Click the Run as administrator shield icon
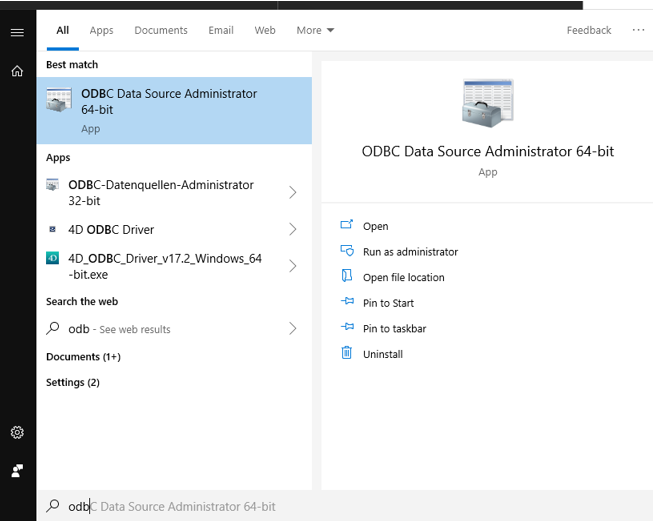This screenshot has width=653, height=521. click(x=347, y=251)
